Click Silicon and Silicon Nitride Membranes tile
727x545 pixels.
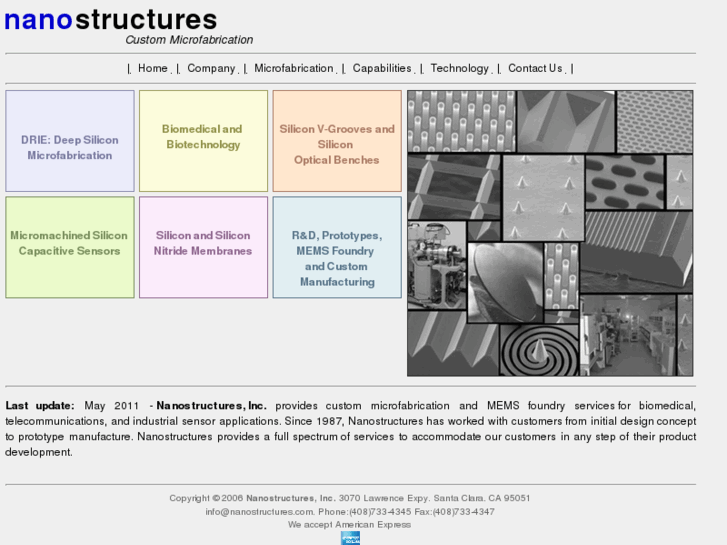(x=204, y=247)
